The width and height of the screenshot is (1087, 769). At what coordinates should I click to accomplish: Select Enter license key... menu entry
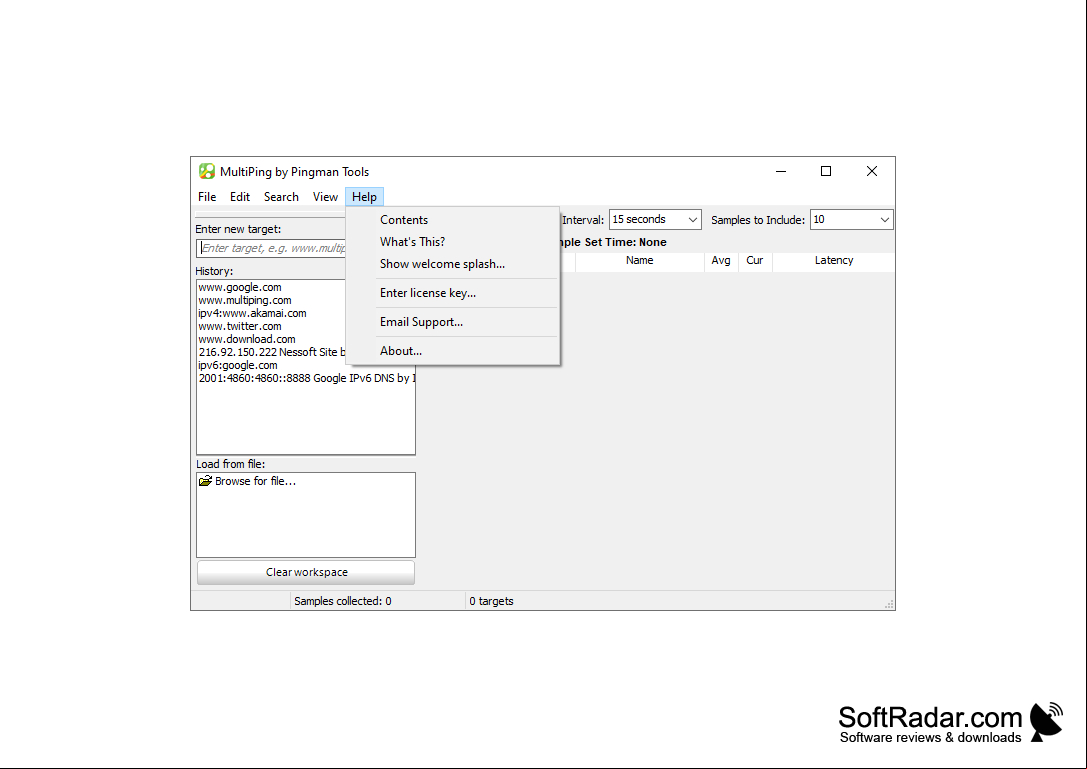tap(453, 293)
